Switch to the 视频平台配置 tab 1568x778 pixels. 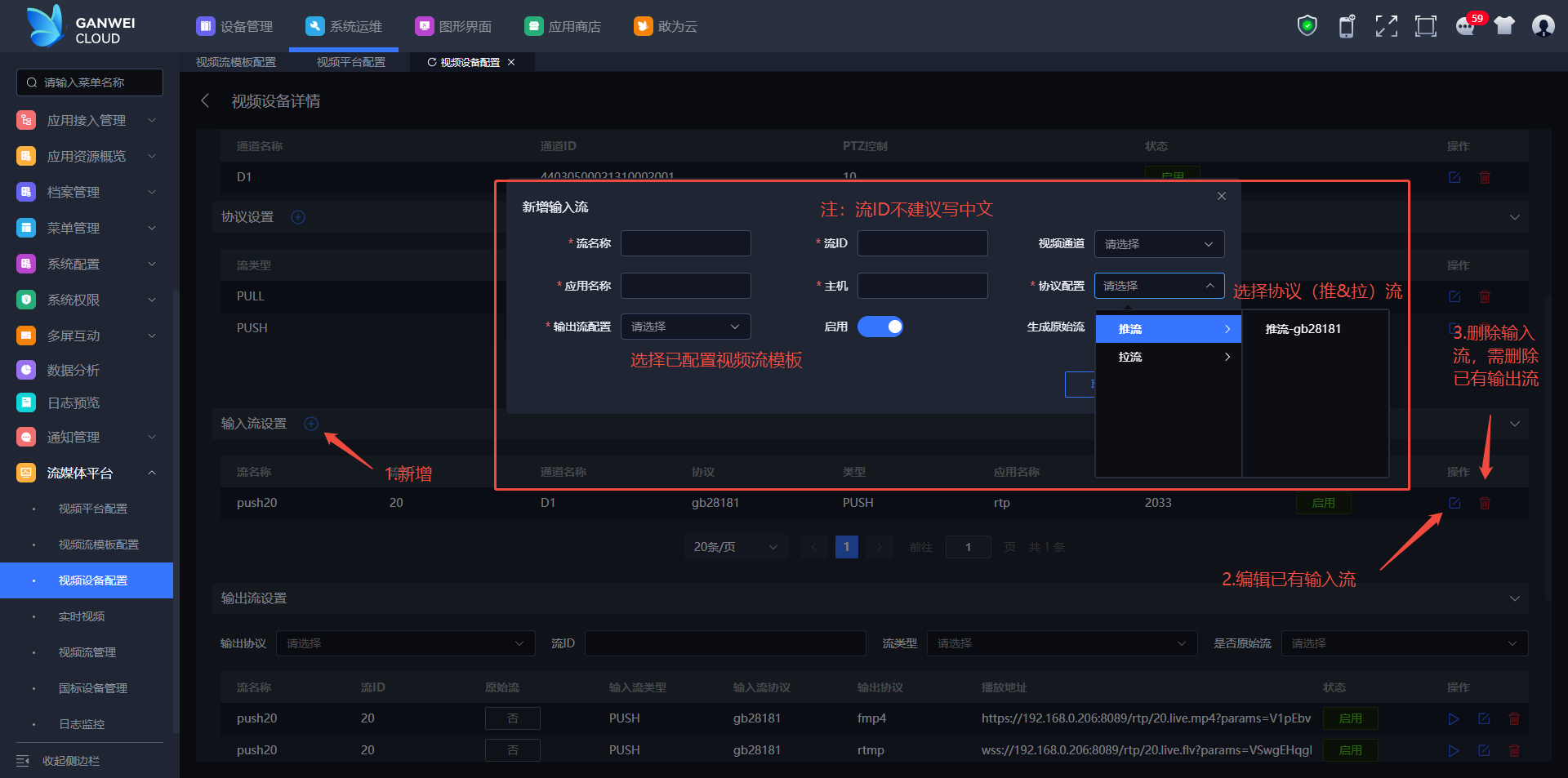(x=351, y=62)
